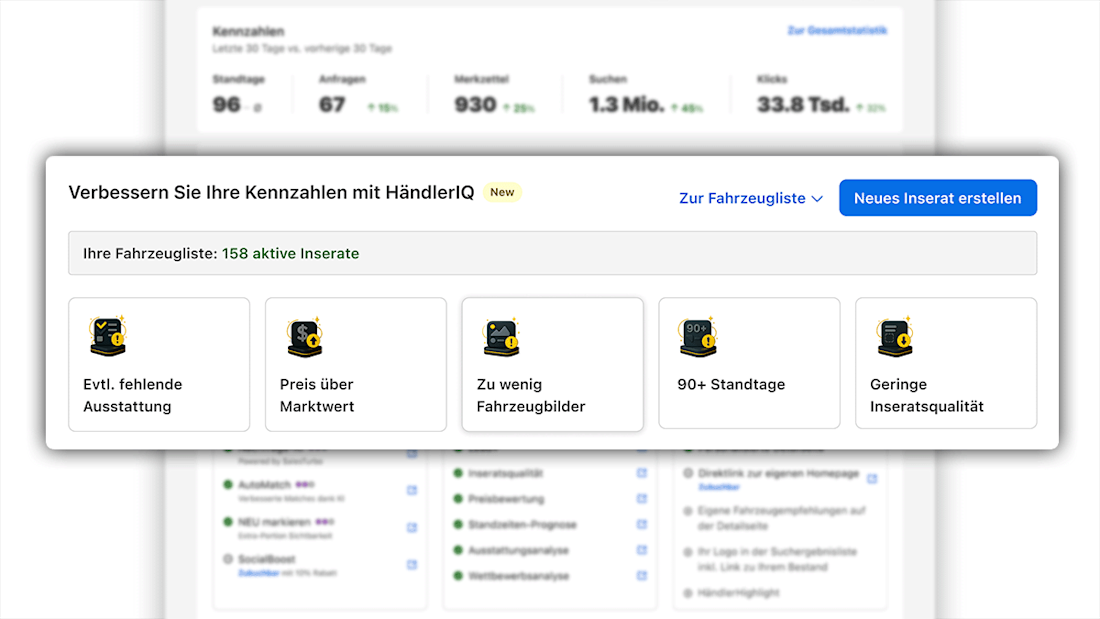Image resolution: width=1100 pixels, height=619 pixels.
Task: Expand the Zur Fahrzeugliste dropdown
Action: [x=750, y=198]
